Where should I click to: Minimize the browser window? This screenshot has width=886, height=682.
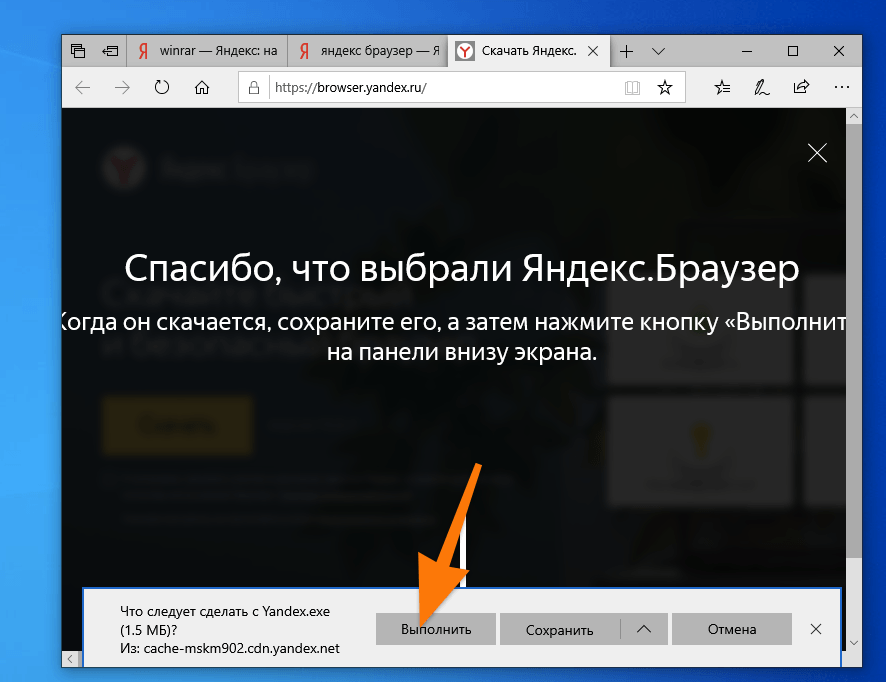point(746,51)
